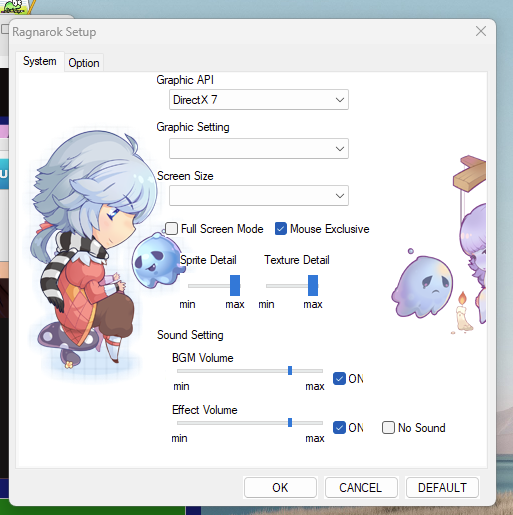Click the green frog icon above the window
The height and width of the screenshot is (515, 513).
click(14, 6)
